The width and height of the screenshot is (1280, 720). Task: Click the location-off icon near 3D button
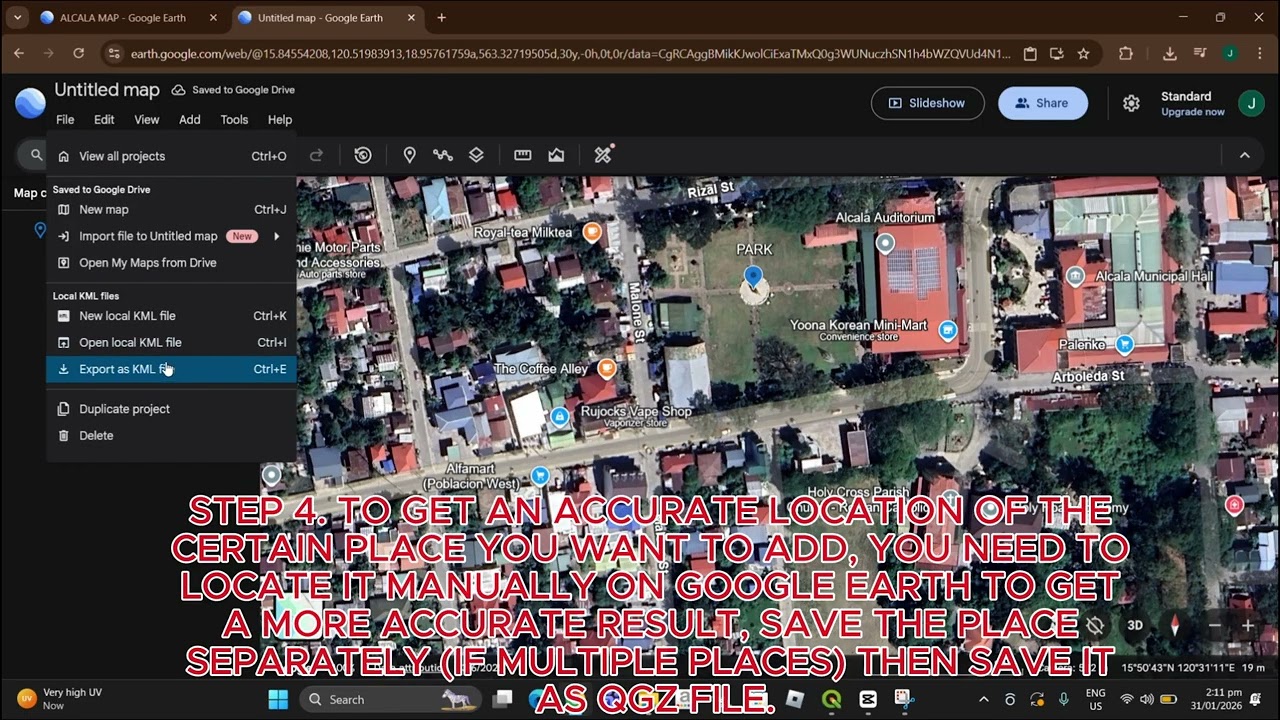tap(1095, 626)
